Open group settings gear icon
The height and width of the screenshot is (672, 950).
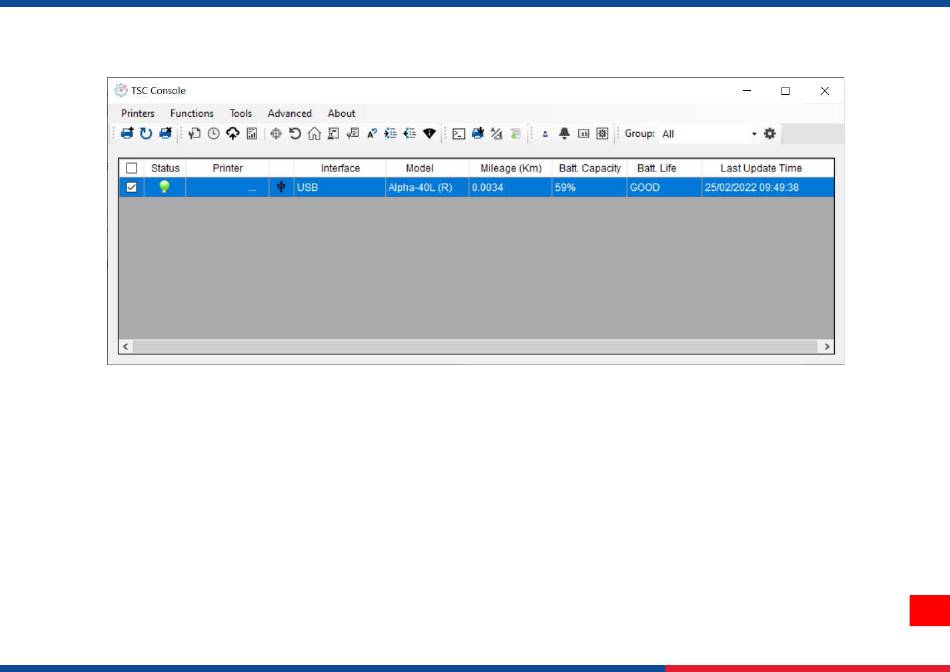pos(769,133)
